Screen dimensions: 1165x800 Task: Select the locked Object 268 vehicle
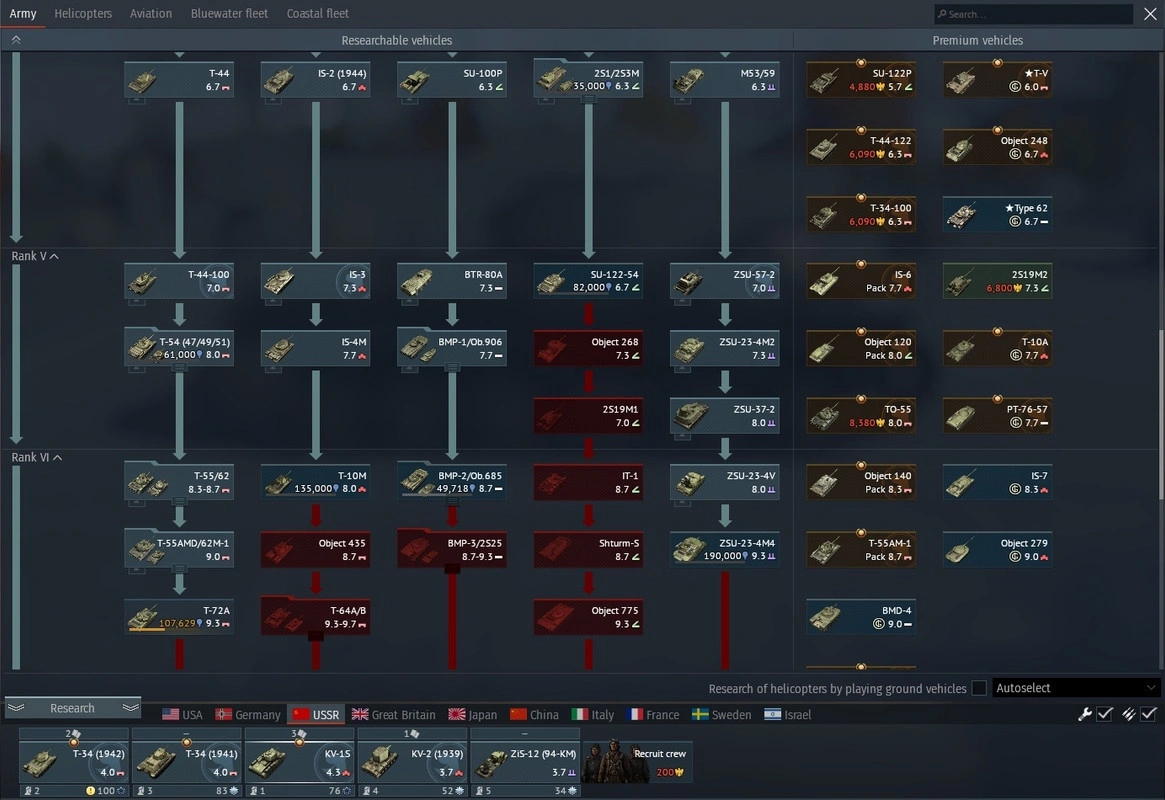(x=588, y=348)
